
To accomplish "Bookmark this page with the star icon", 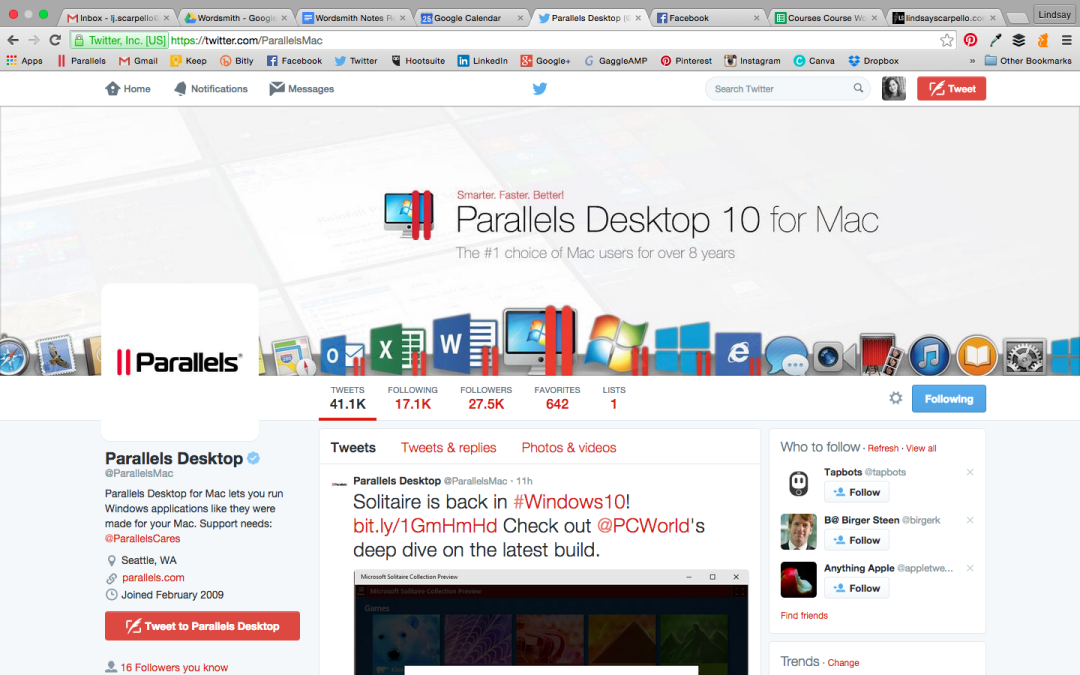I will [946, 40].
